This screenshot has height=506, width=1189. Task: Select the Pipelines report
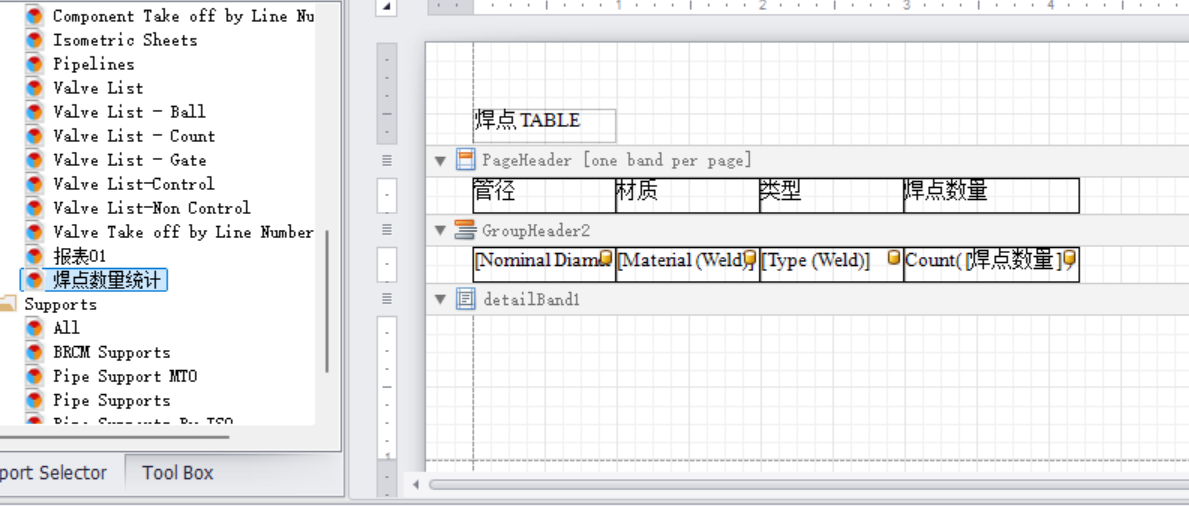pyautogui.click(x=93, y=64)
